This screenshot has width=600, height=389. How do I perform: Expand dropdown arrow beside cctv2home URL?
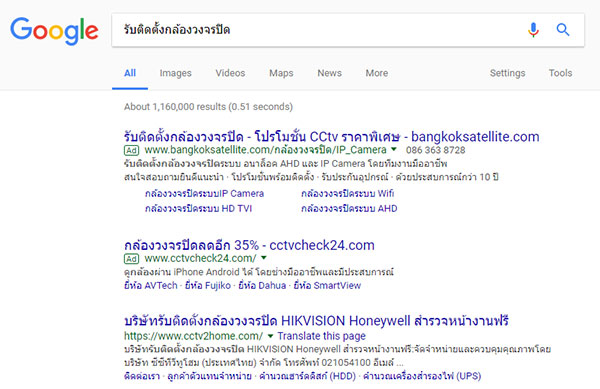(x=271, y=336)
